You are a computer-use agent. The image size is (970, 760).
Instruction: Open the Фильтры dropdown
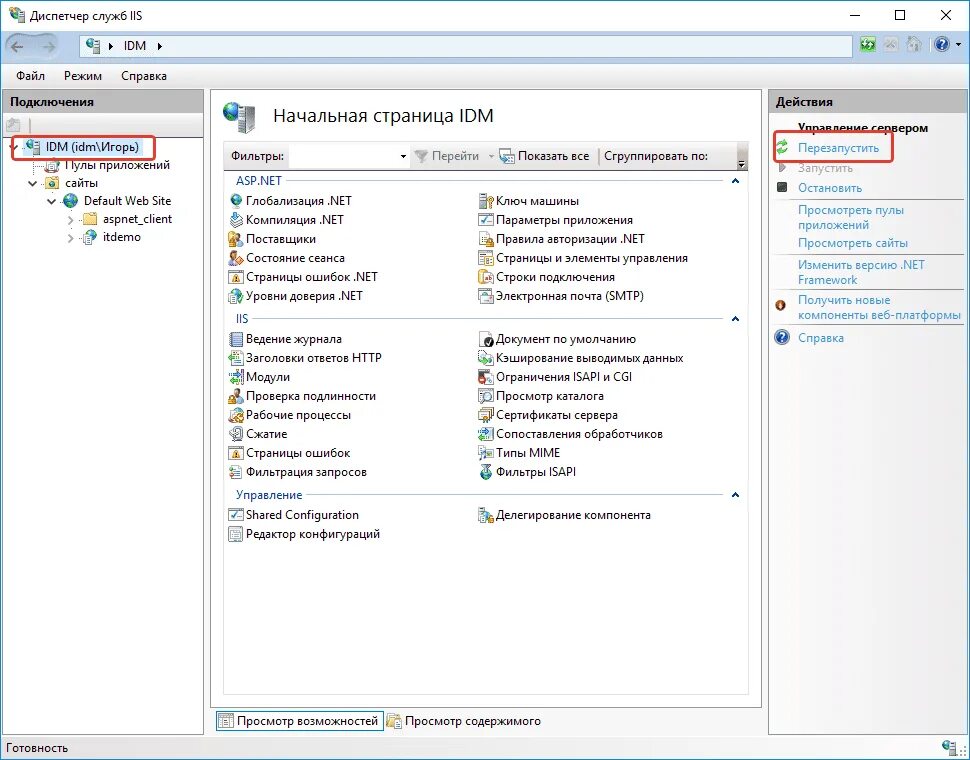[403, 156]
